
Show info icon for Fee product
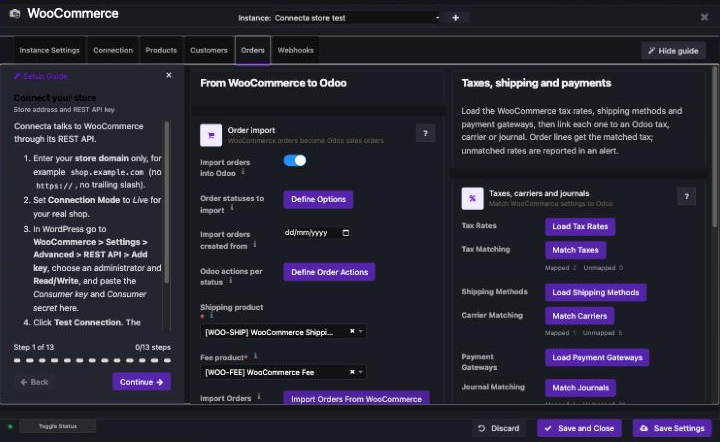coord(256,356)
